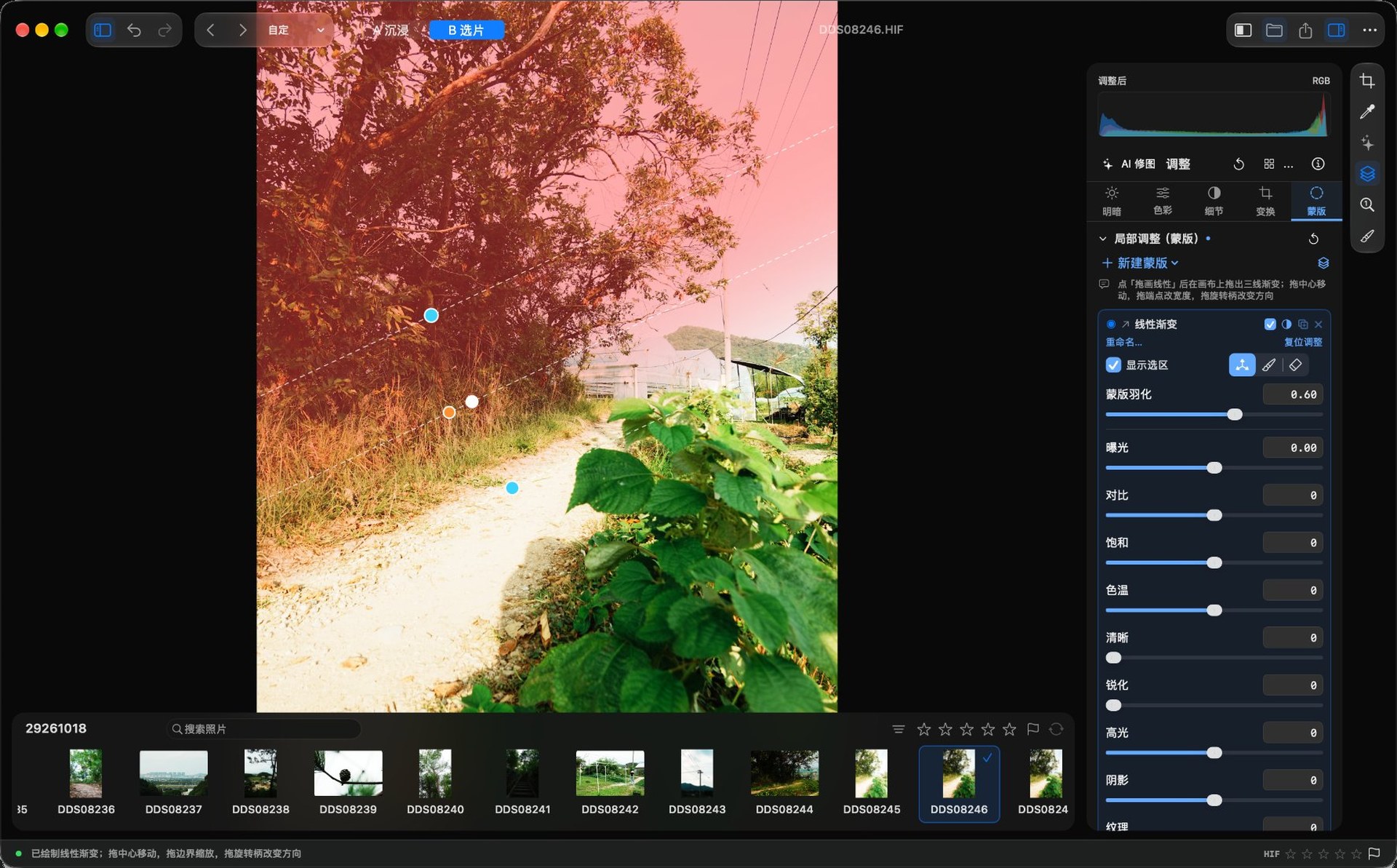Open the 新建蒙版 dropdown

pos(1140,263)
